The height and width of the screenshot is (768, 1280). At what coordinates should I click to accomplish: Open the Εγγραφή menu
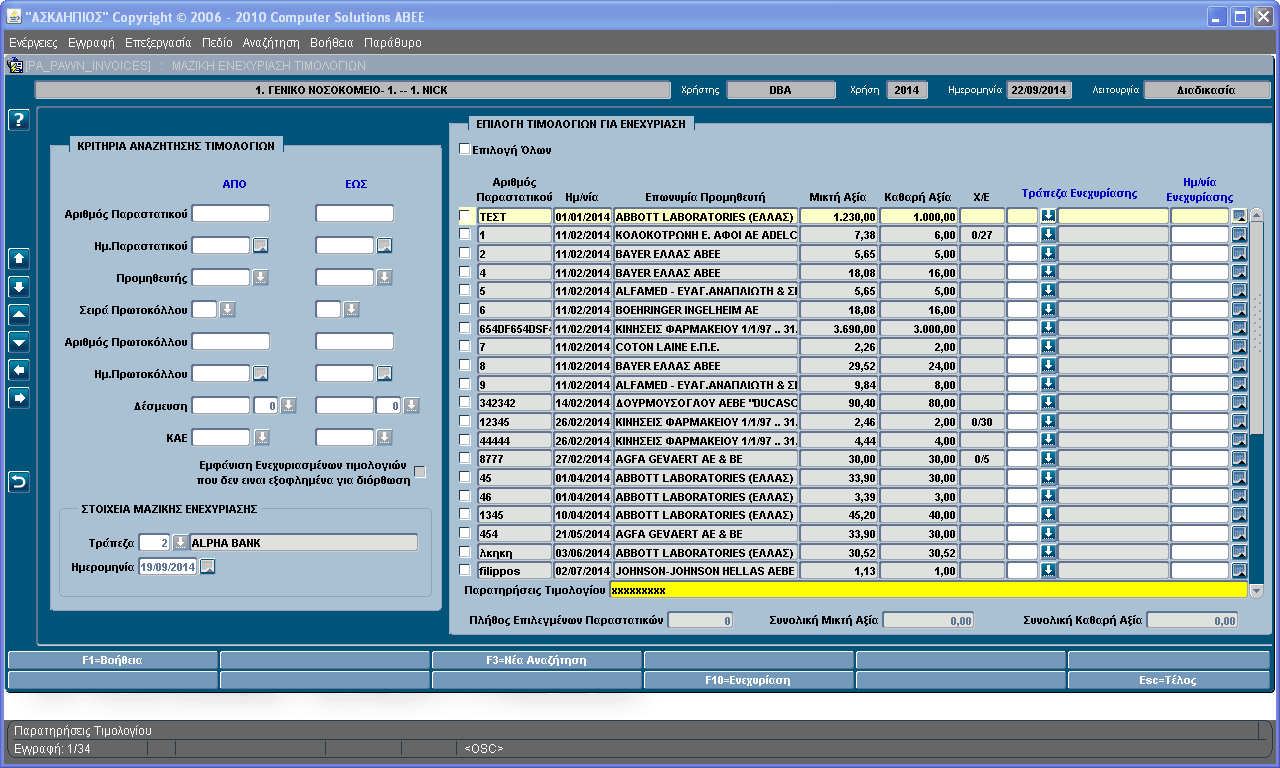(x=91, y=43)
